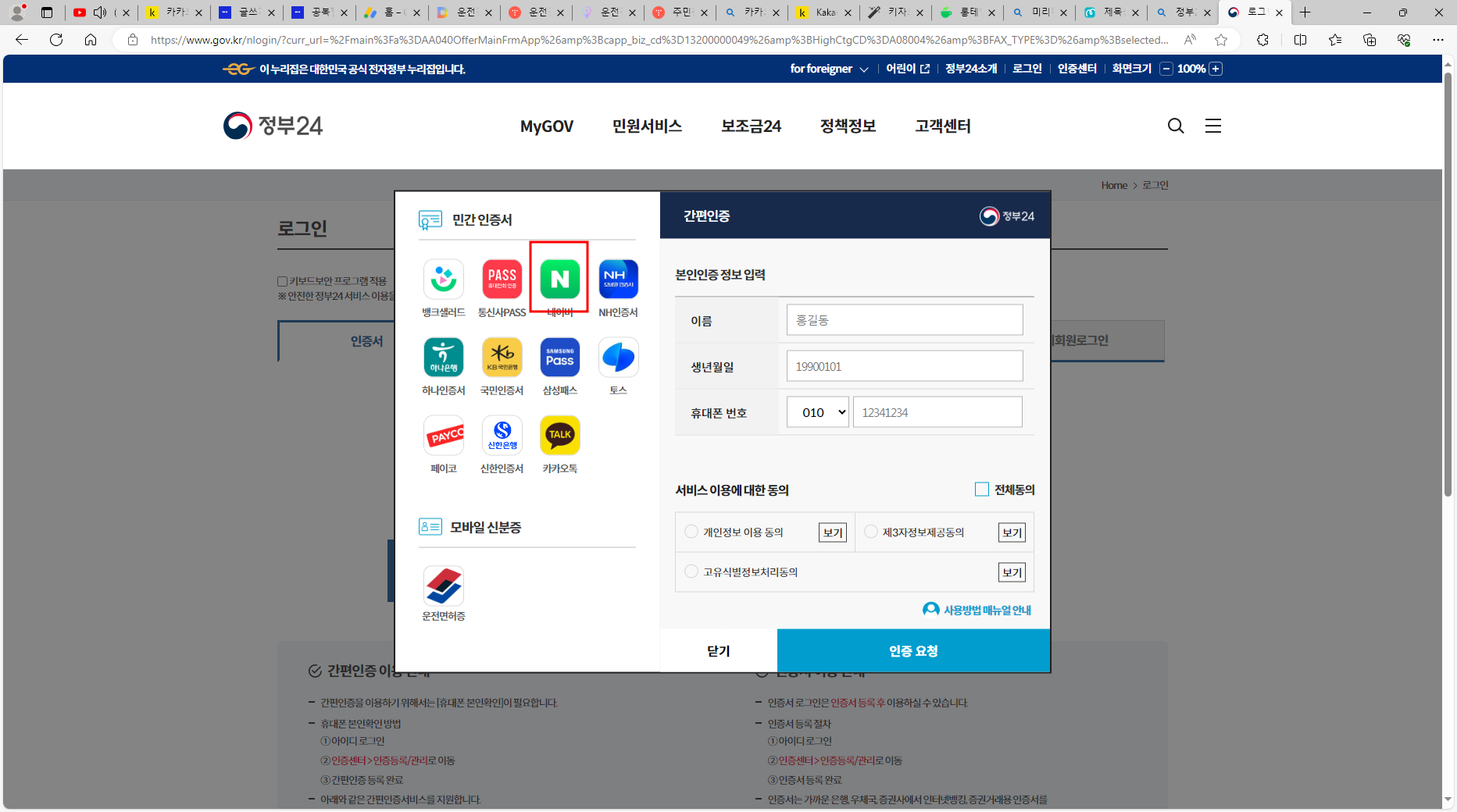The width and height of the screenshot is (1457, 812).
Task: Open browser extensions puzzle icon
Action: [1262, 40]
